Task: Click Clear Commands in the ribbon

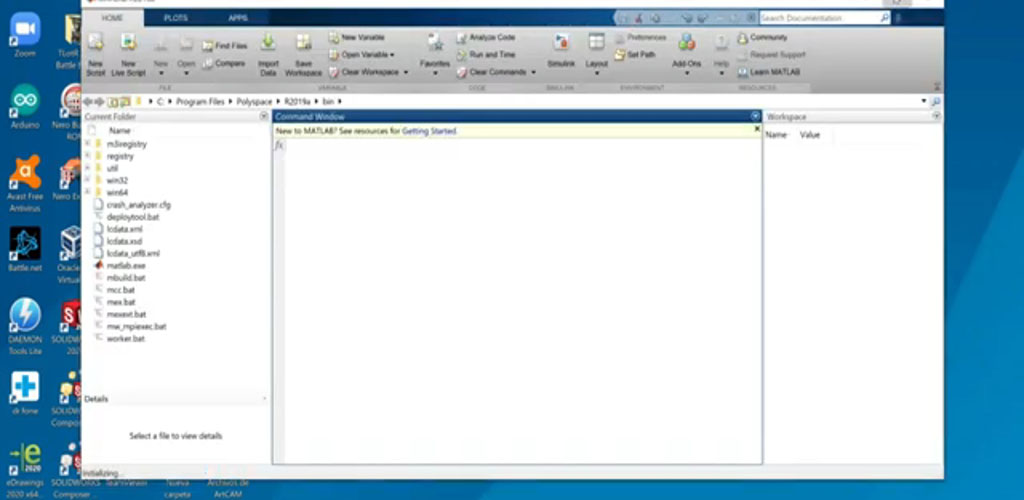Action: (492, 72)
